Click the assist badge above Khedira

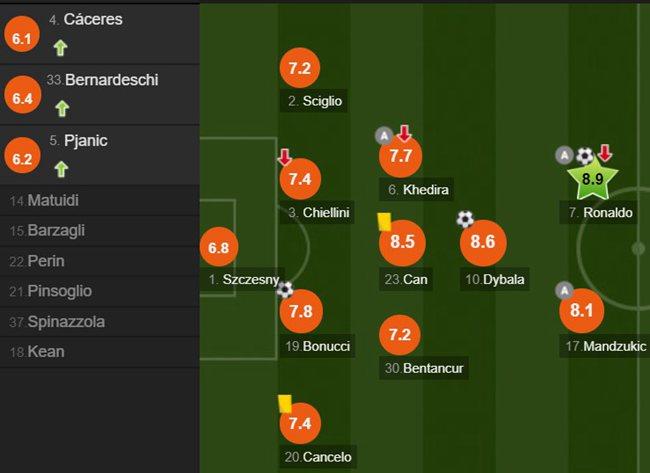click(x=384, y=136)
